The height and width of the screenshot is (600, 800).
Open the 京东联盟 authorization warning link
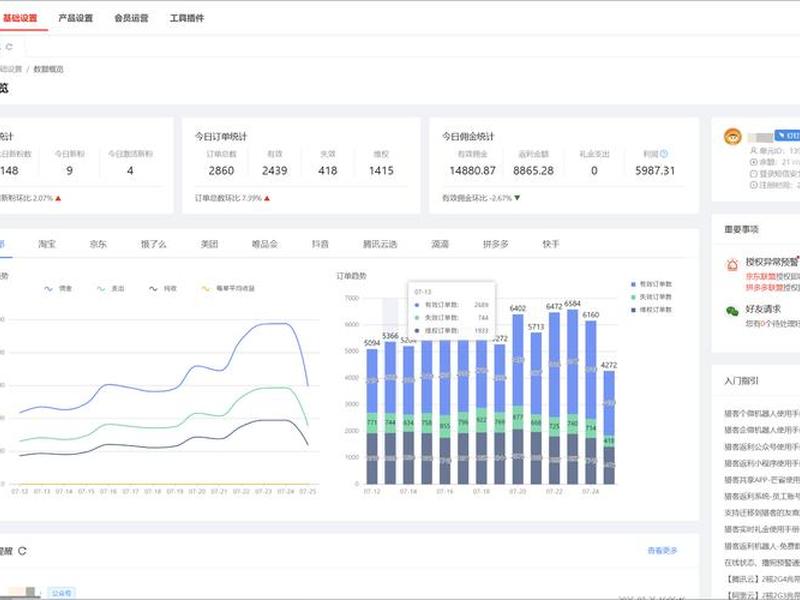point(761,277)
